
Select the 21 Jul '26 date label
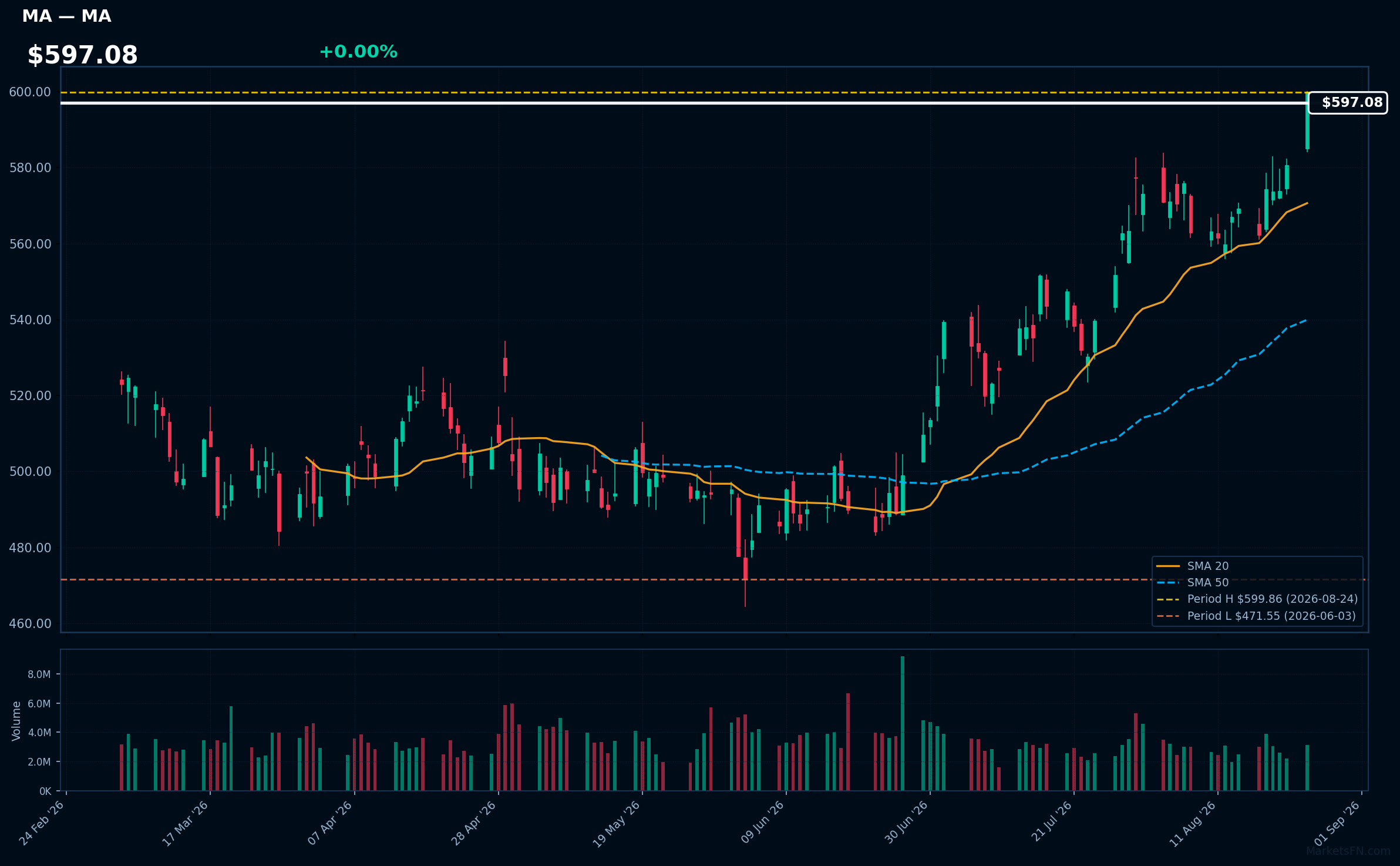point(1052,821)
